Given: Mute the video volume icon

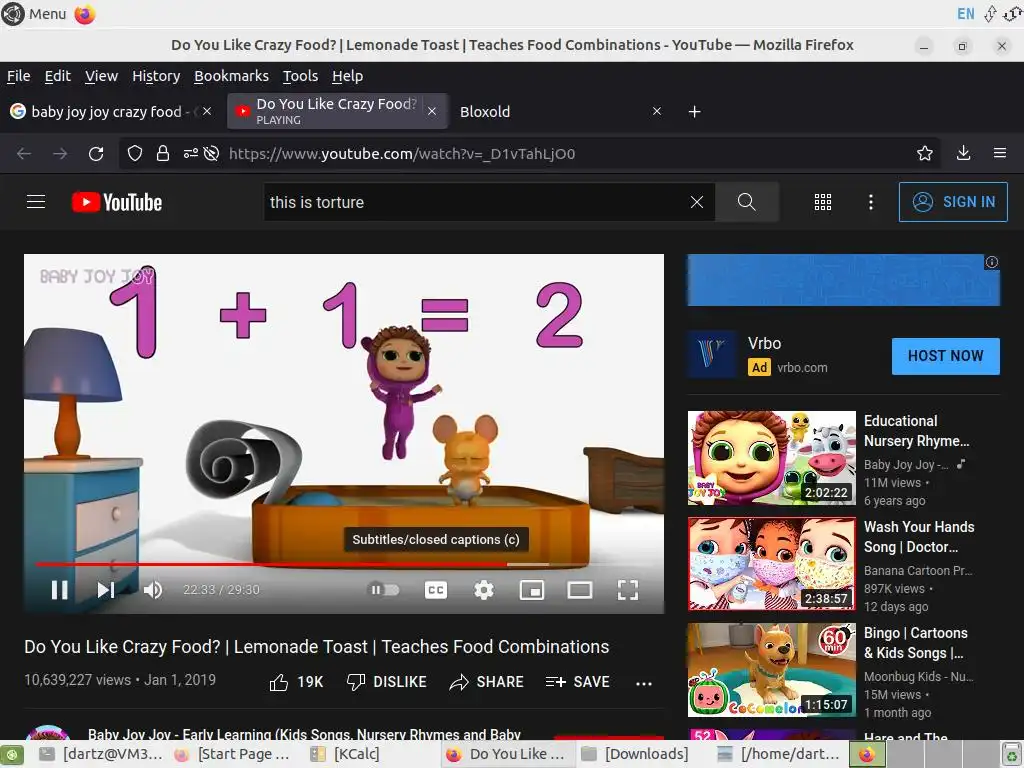Looking at the screenshot, I should point(153,590).
